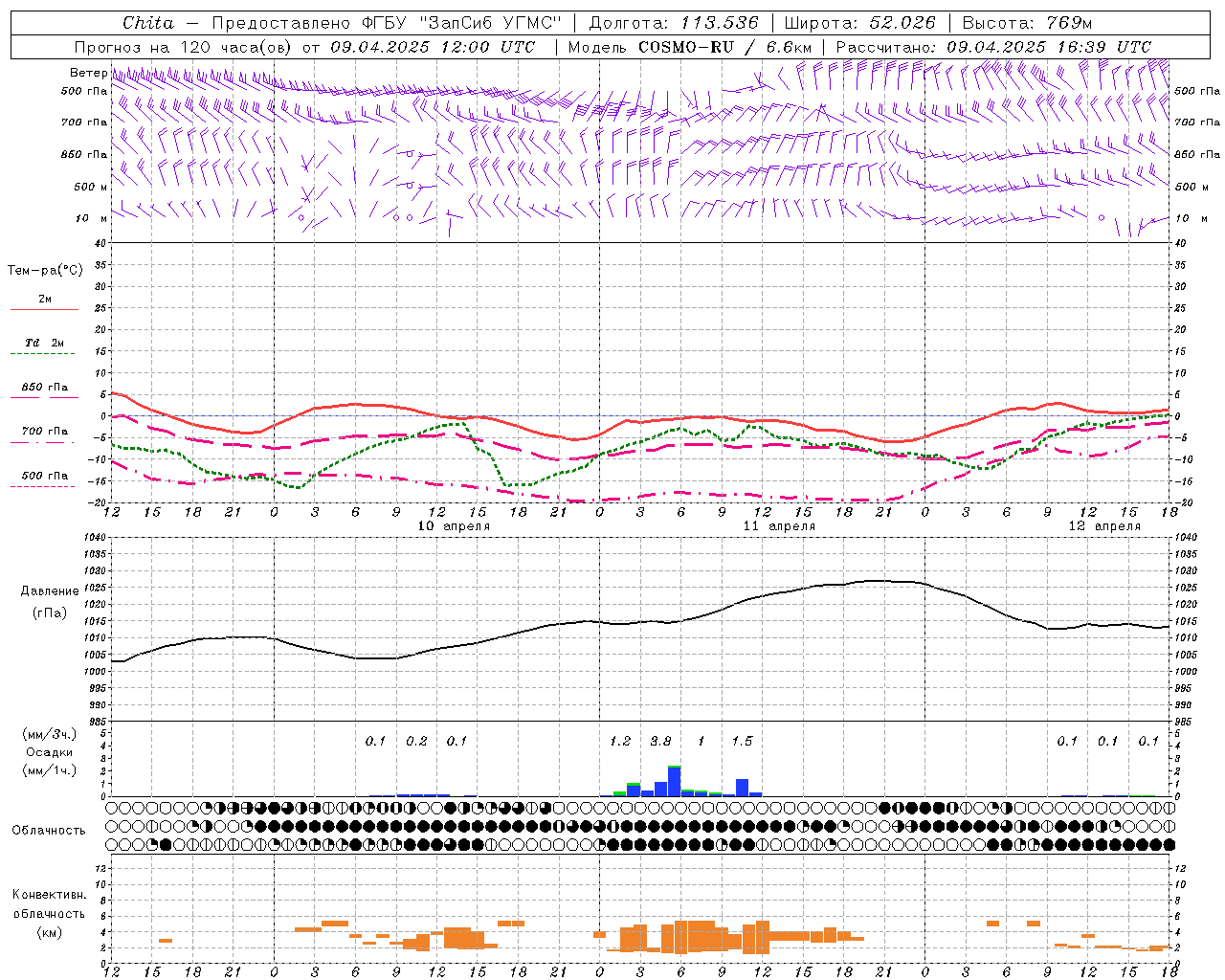Click the "10 м" wind level label on left

click(x=91, y=218)
